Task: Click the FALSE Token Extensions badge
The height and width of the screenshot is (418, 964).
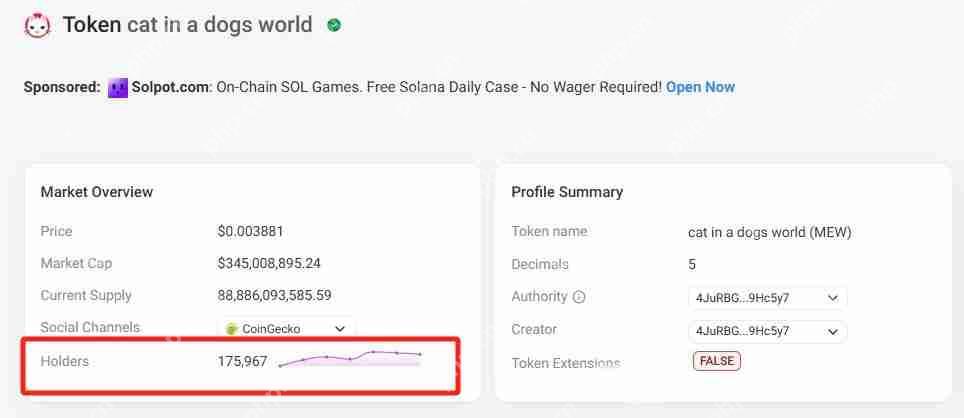Action: coord(716,361)
